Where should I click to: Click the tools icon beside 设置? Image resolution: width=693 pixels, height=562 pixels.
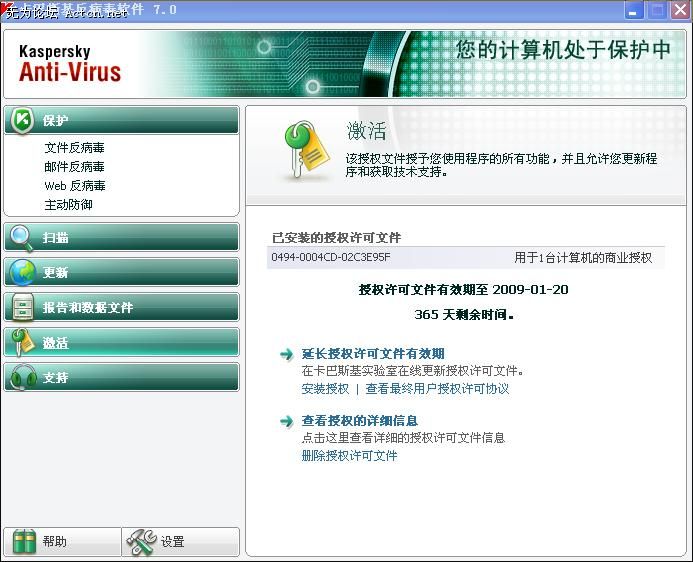click(141, 542)
